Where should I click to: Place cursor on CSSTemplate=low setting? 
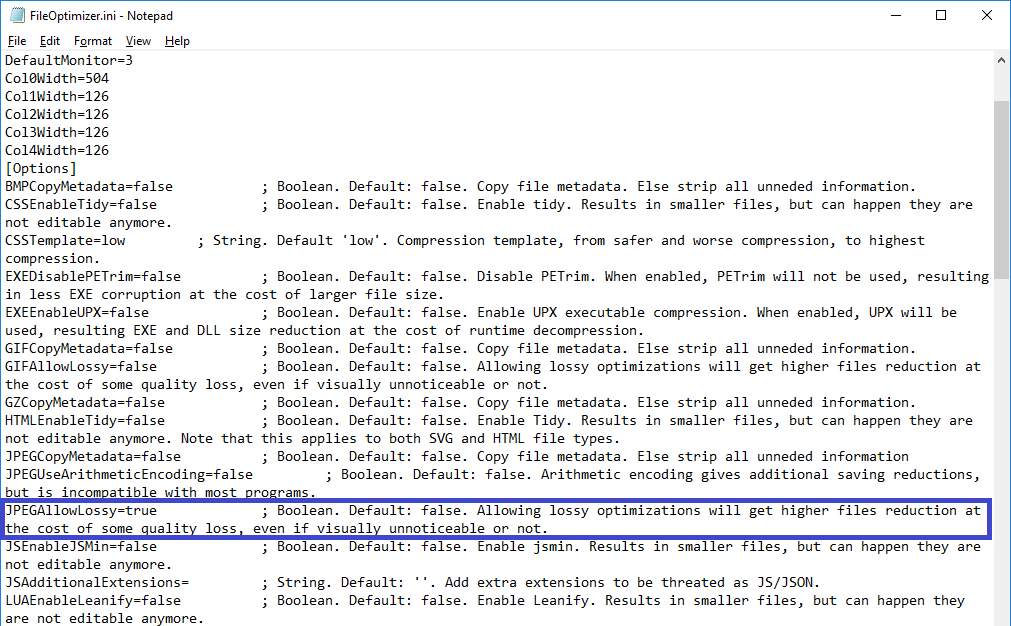click(65, 241)
